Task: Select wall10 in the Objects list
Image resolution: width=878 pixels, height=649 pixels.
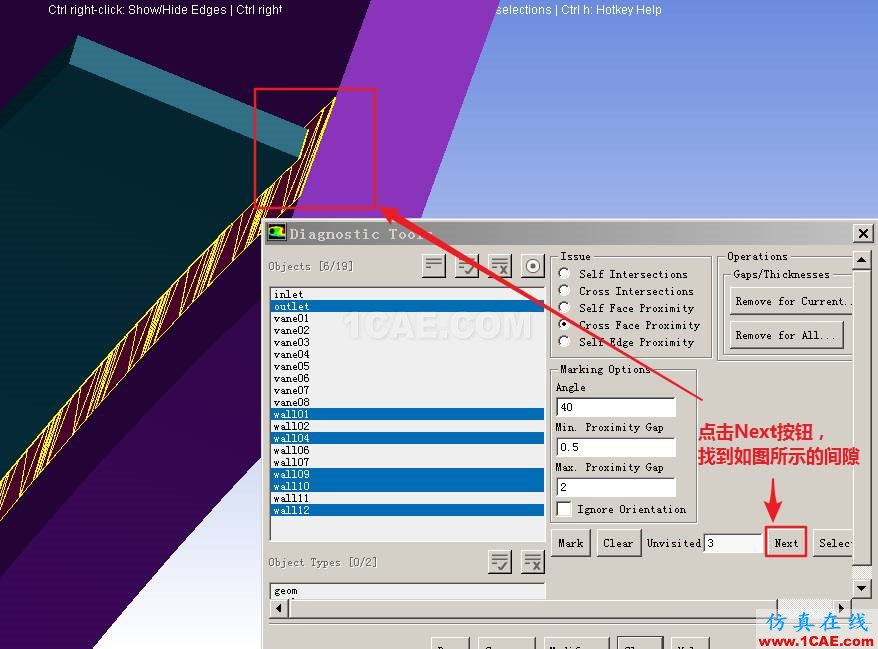Action: pyautogui.click(x=407, y=487)
